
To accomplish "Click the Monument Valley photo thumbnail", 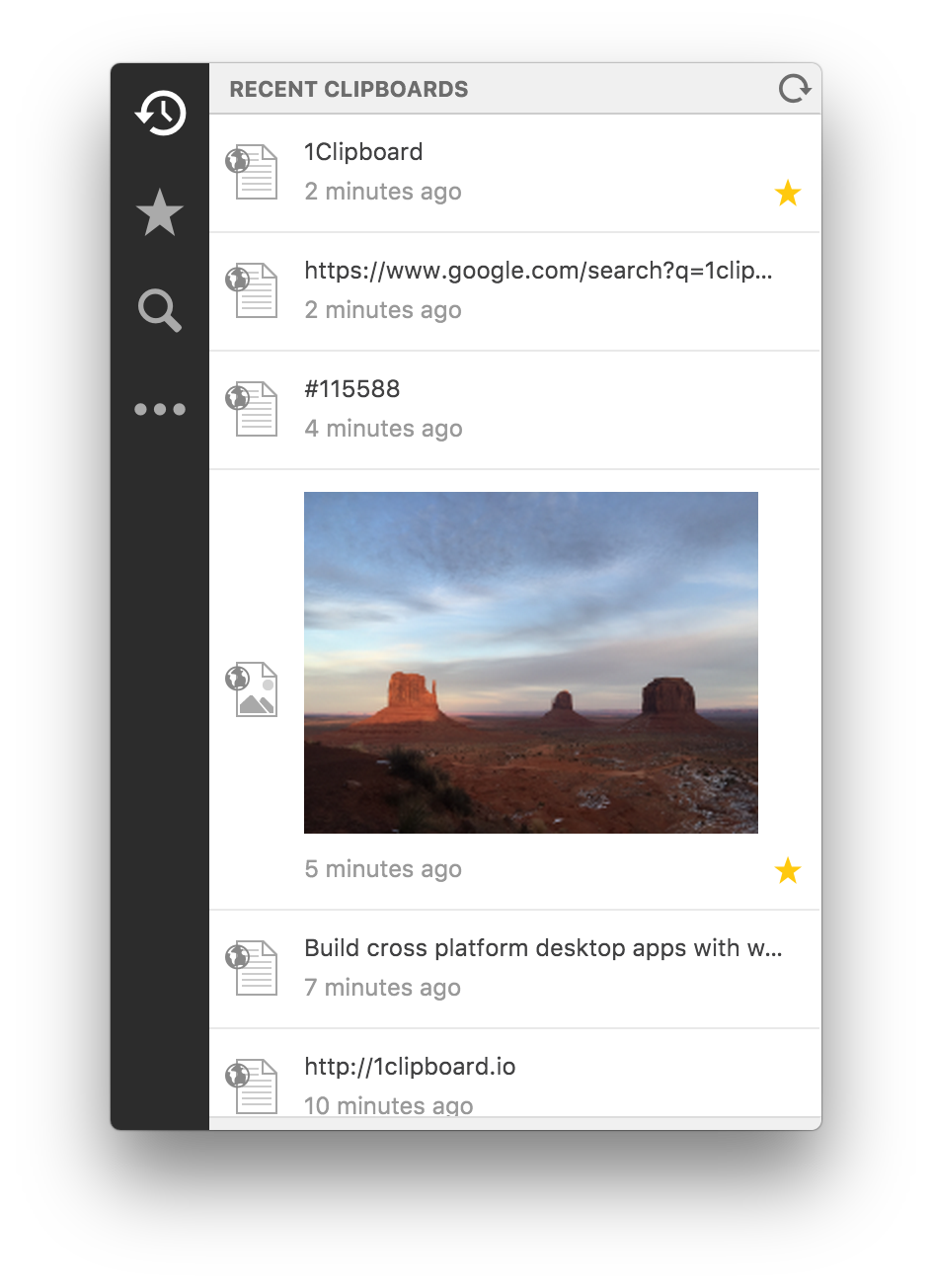I will click(530, 661).
